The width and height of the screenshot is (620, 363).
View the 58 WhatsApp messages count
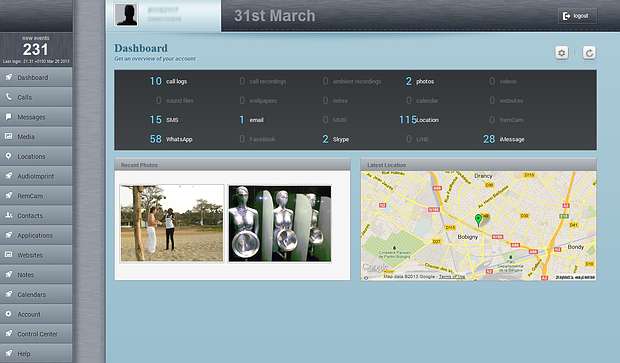coord(171,139)
